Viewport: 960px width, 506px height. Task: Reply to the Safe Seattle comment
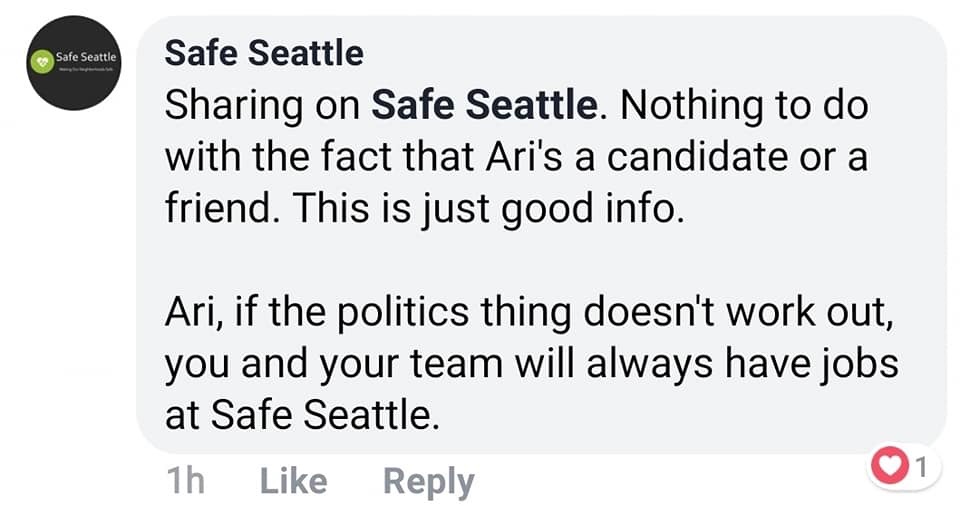click(428, 482)
